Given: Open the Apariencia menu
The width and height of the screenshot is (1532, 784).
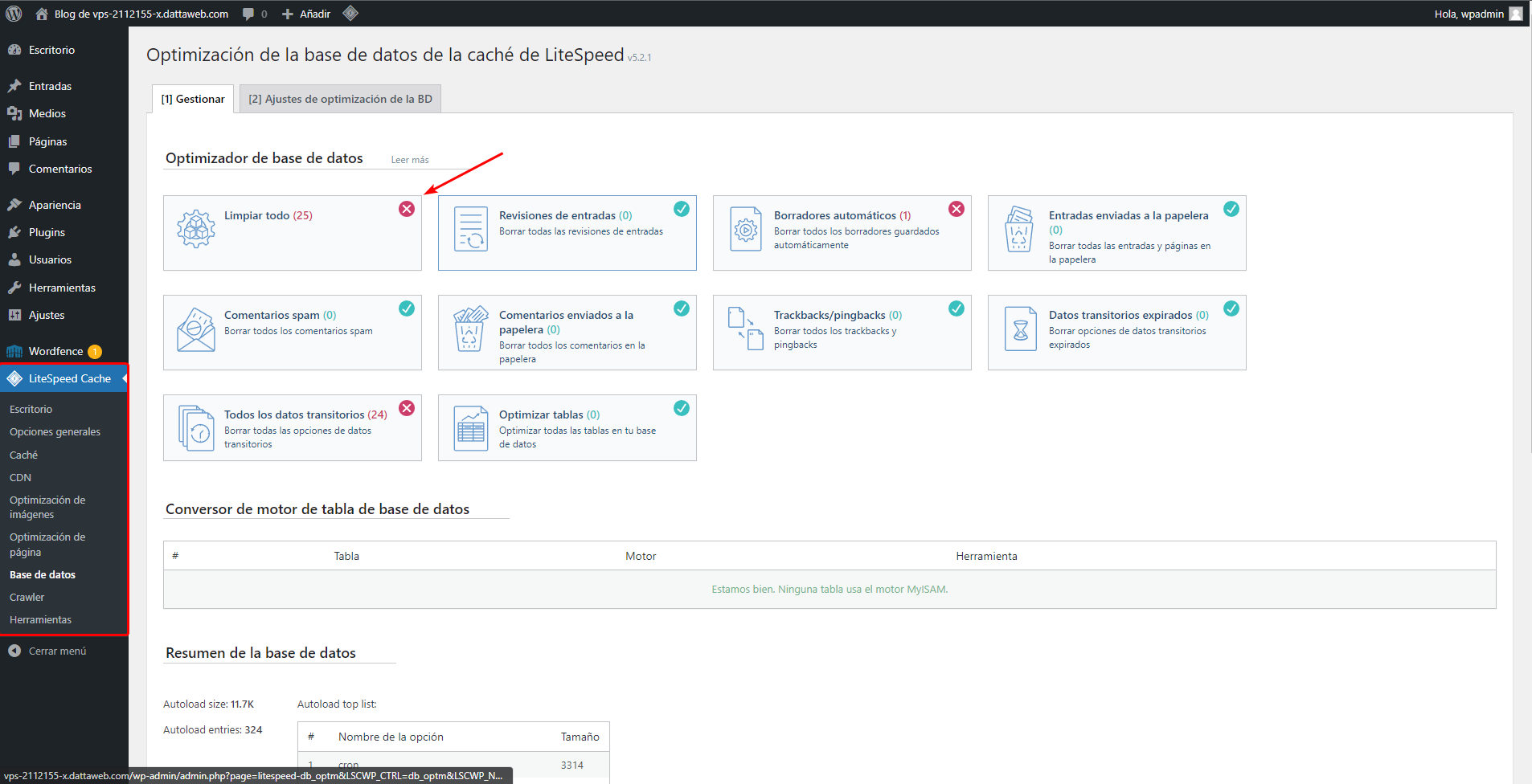Looking at the screenshot, I should coord(55,205).
